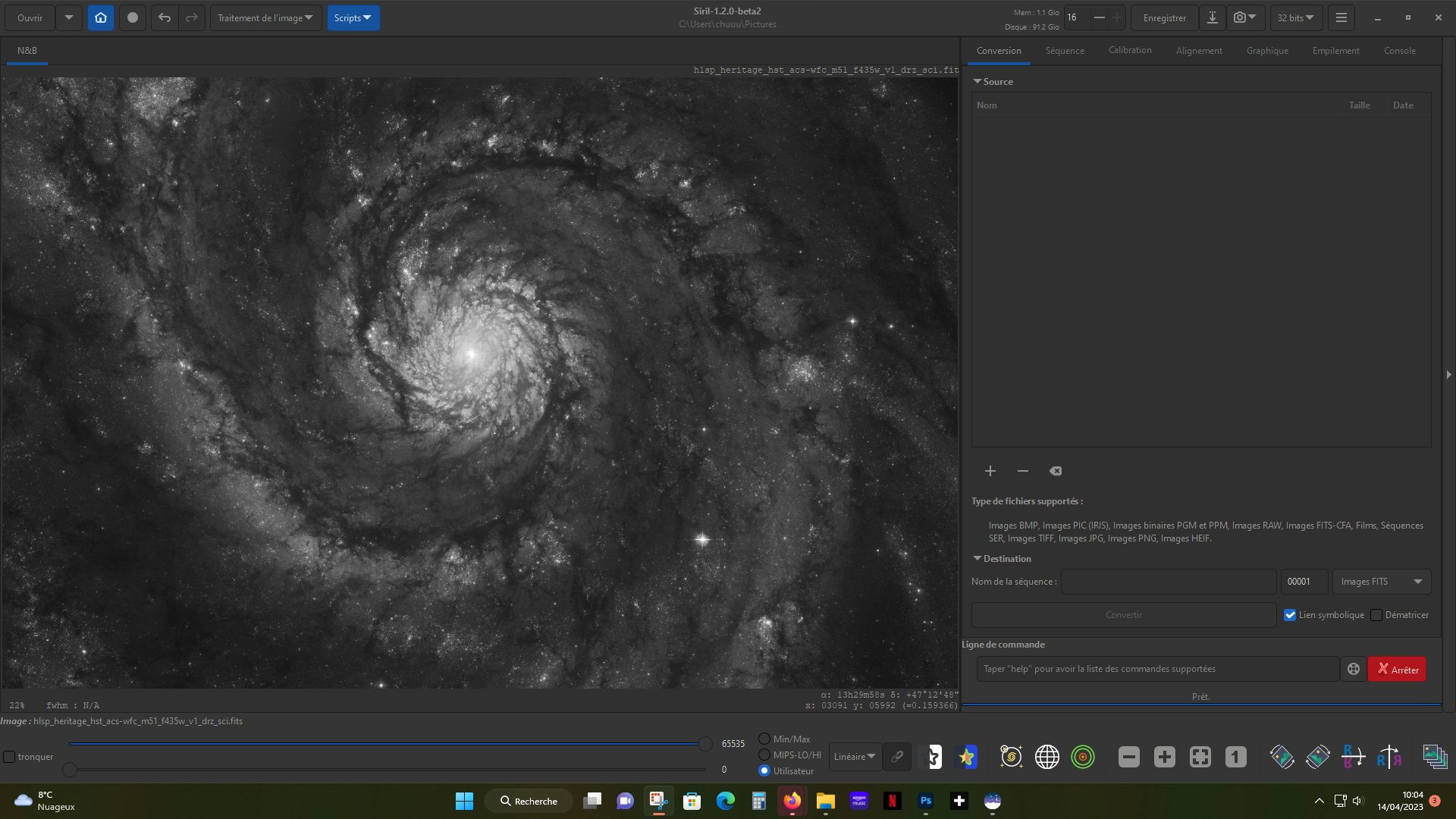Switch to the Graphique tab
Screen dimensions: 1456x819
(1267, 51)
